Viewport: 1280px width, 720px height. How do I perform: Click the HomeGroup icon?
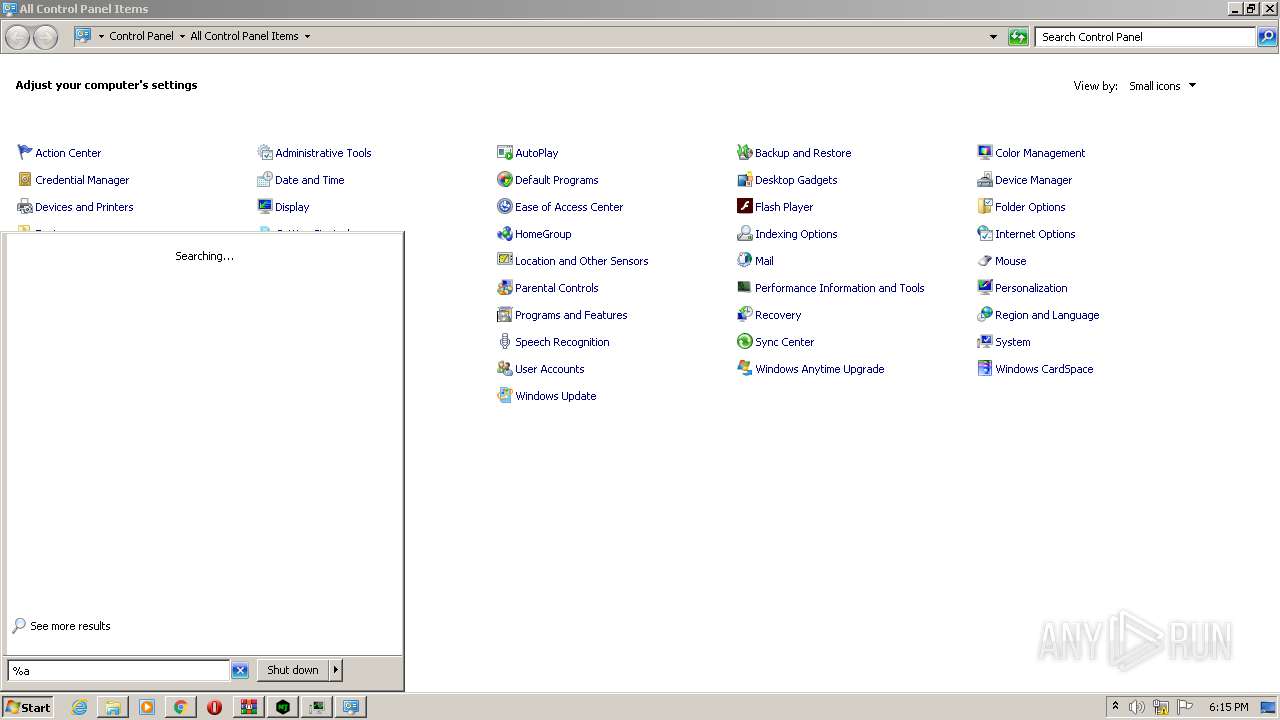tap(505, 234)
